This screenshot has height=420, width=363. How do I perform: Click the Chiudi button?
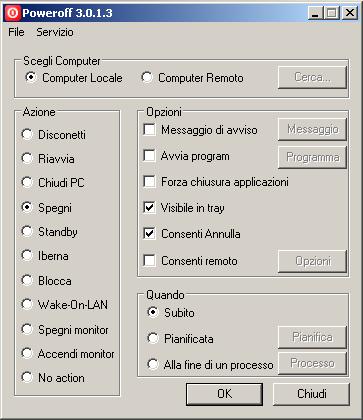click(311, 394)
